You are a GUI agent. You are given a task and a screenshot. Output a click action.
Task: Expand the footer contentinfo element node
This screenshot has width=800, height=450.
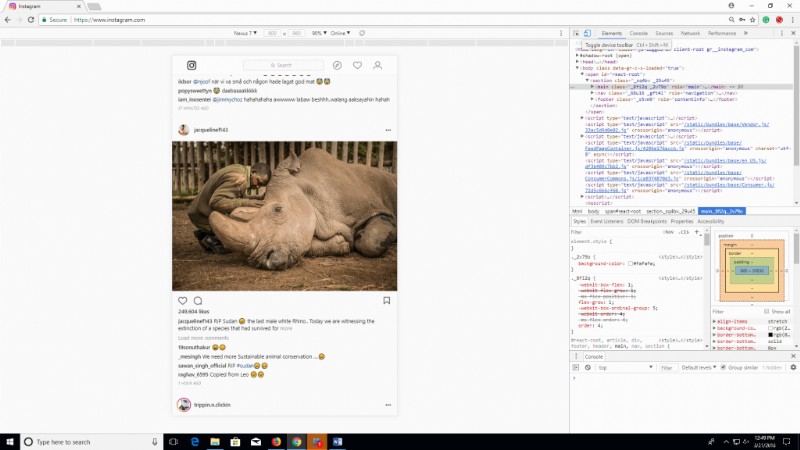(x=592, y=99)
